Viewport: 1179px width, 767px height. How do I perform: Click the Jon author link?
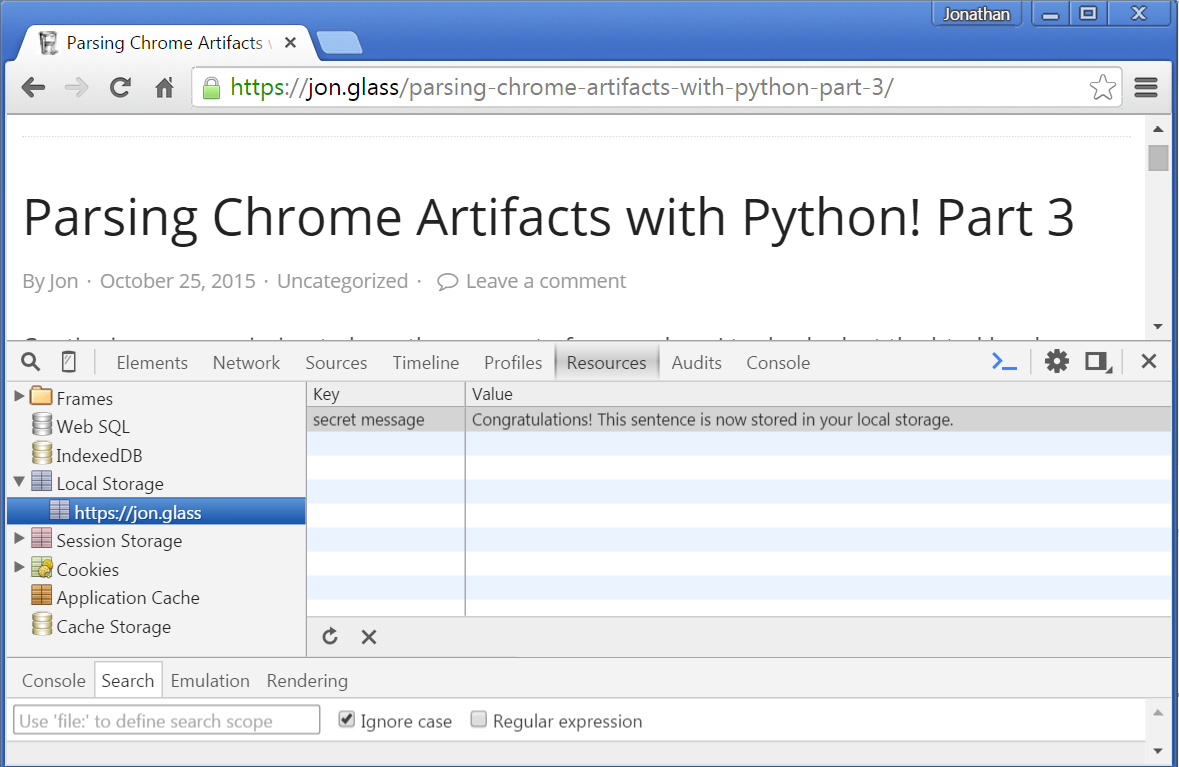coord(63,281)
